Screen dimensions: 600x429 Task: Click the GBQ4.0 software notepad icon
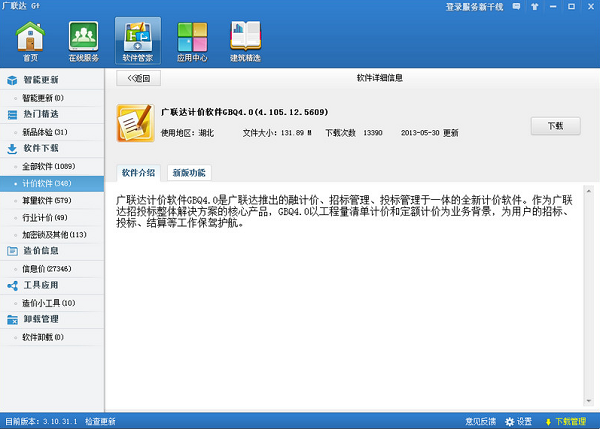pos(135,123)
